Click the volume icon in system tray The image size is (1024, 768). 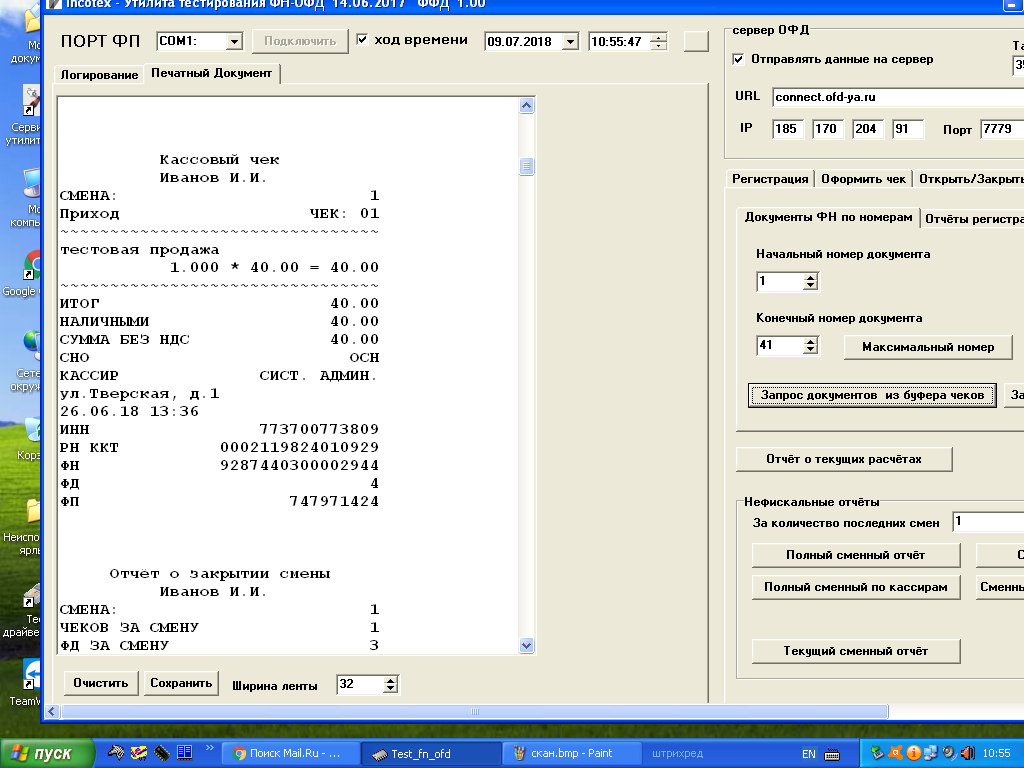pos(967,753)
